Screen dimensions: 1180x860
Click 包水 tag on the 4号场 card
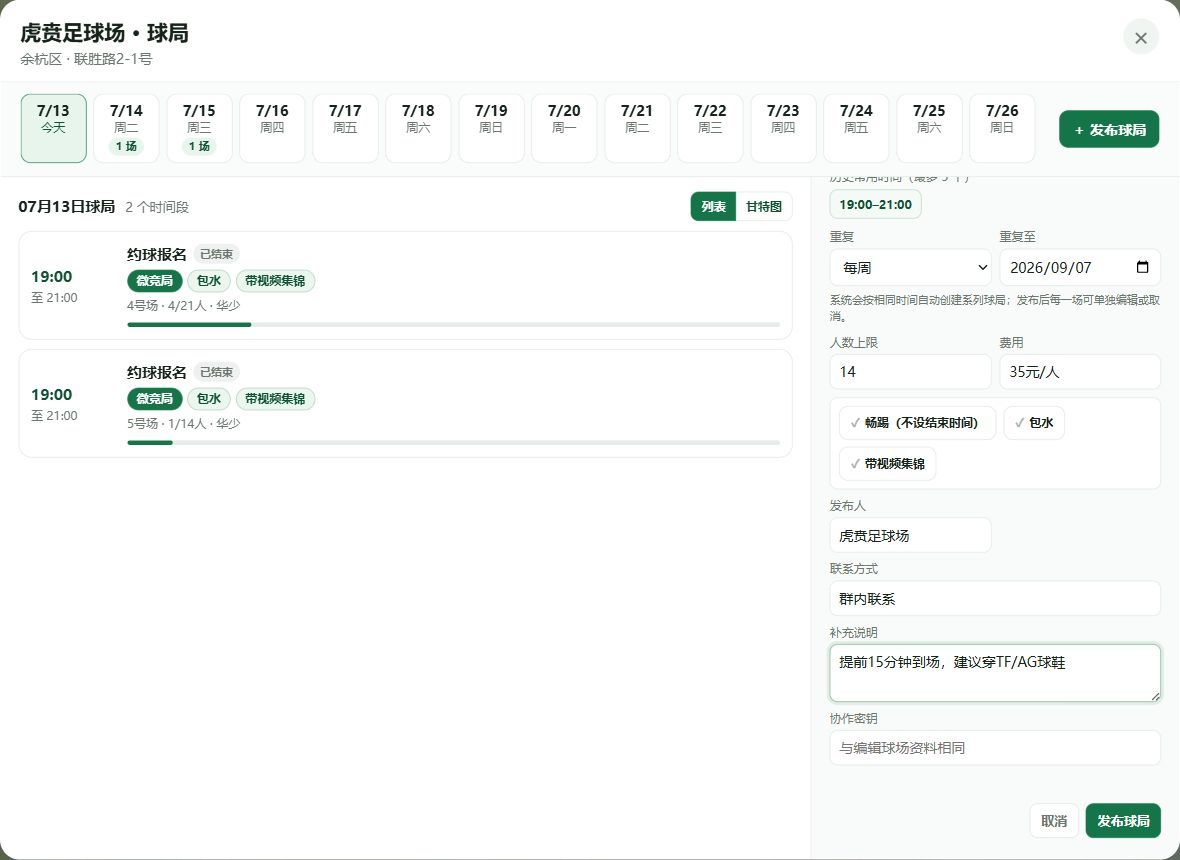click(208, 281)
